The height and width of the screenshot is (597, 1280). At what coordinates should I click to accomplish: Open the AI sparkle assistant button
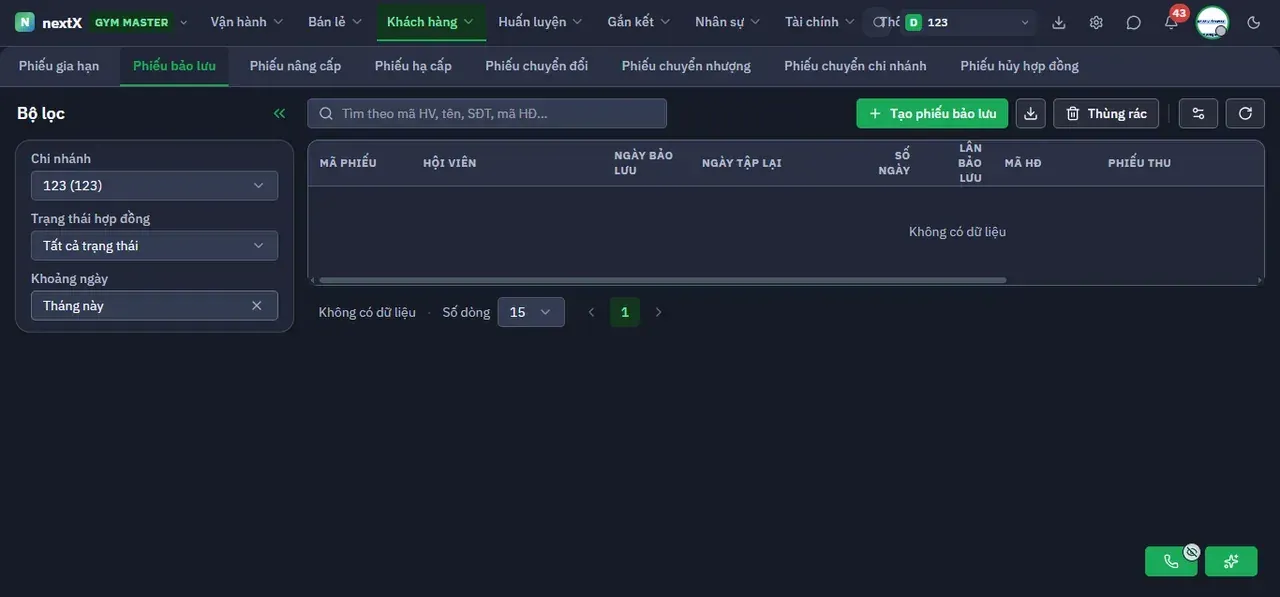(x=1231, y=561)
